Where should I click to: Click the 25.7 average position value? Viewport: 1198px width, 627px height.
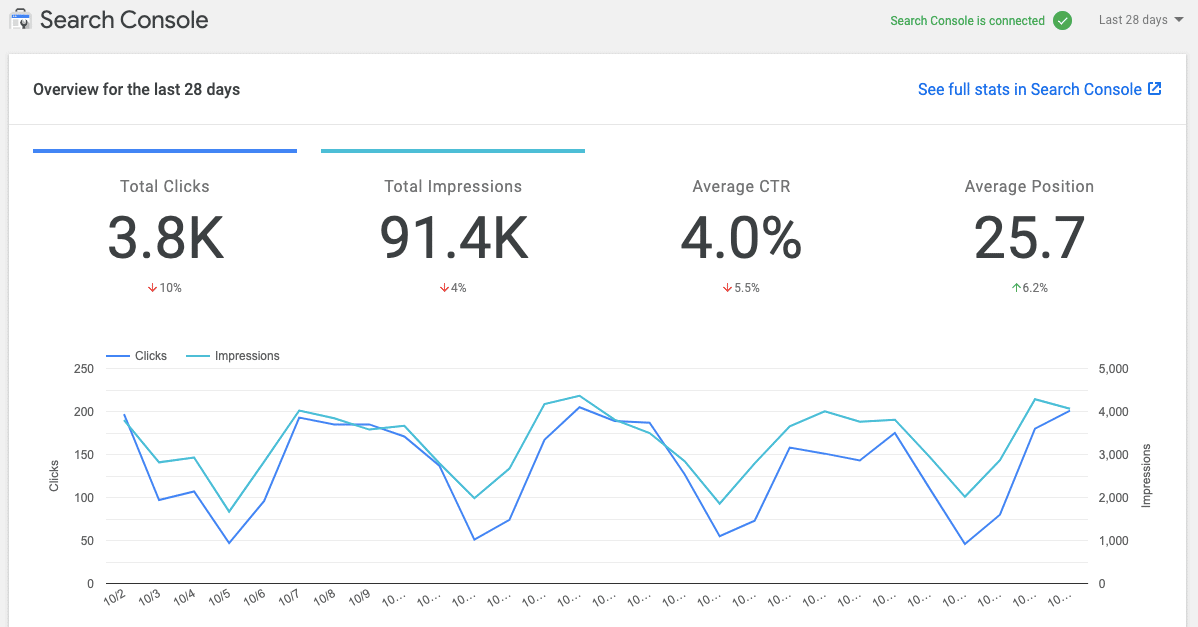[1029, 238]
